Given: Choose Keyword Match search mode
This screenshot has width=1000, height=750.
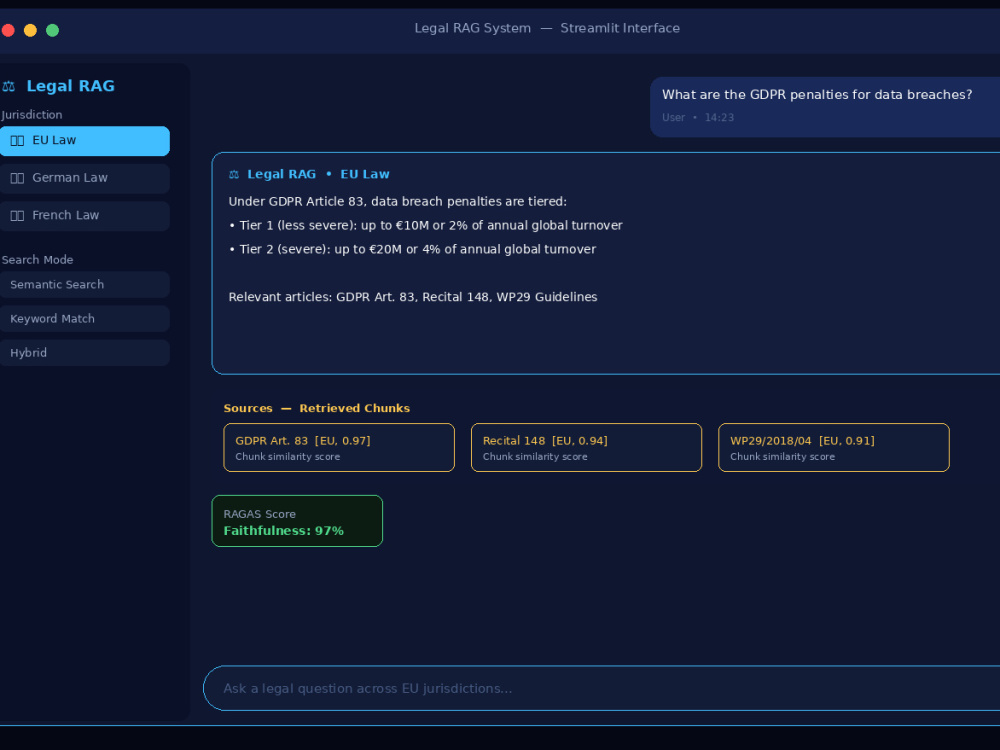Looking at the screenshot, I should click(x=84, y=319).
